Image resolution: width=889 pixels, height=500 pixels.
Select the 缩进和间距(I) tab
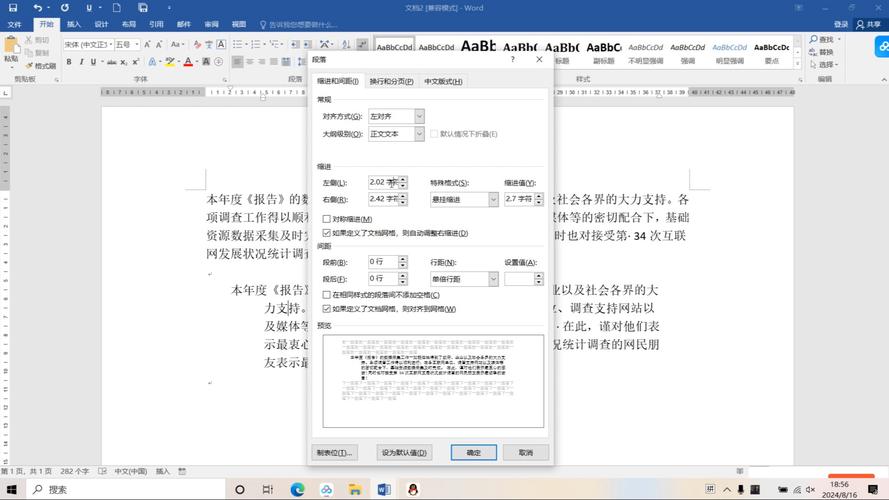coord(338,82)
